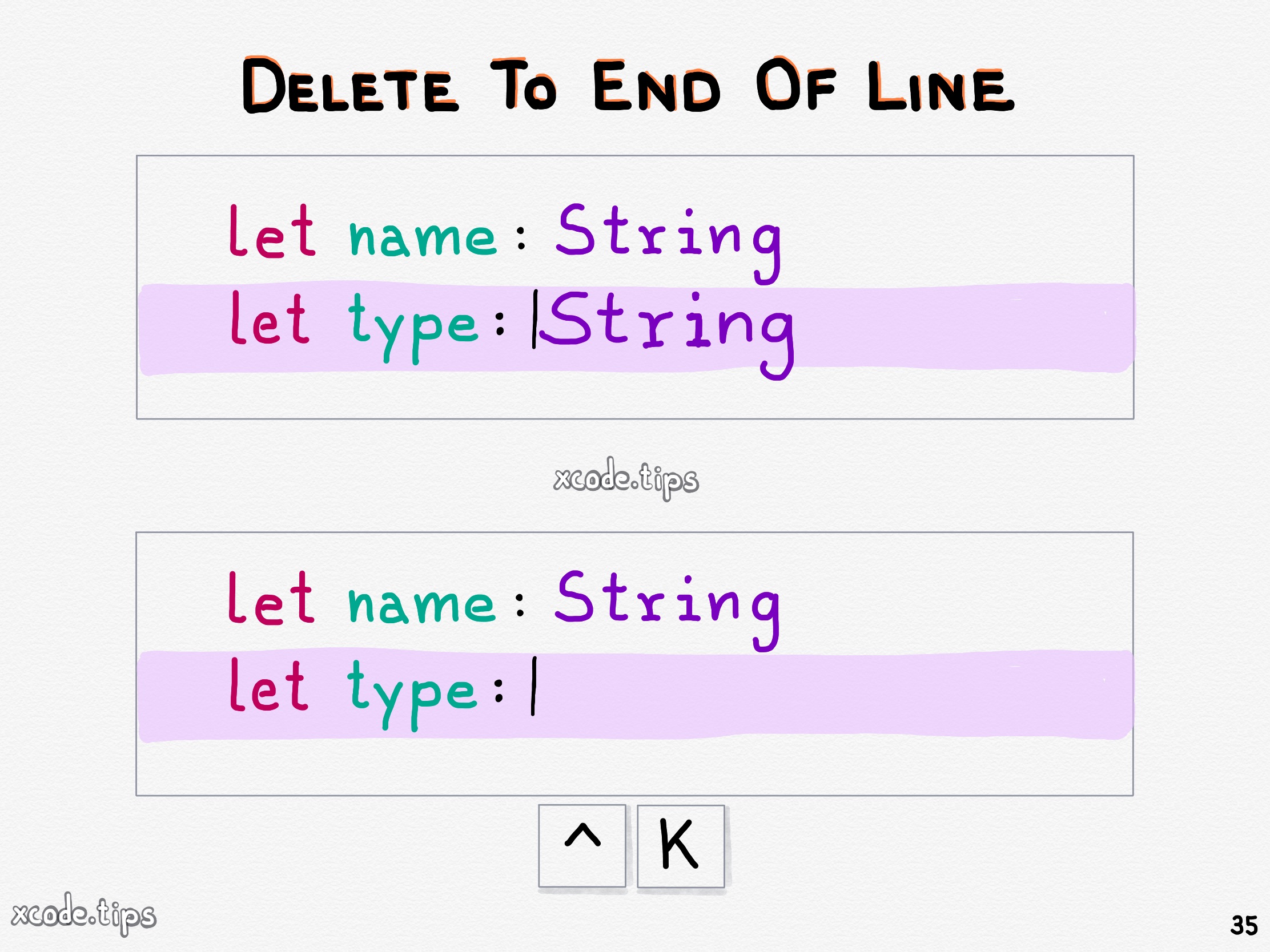
Task: Click the "let" before "type" in the lower box
Action: click(x=270, y=685)
